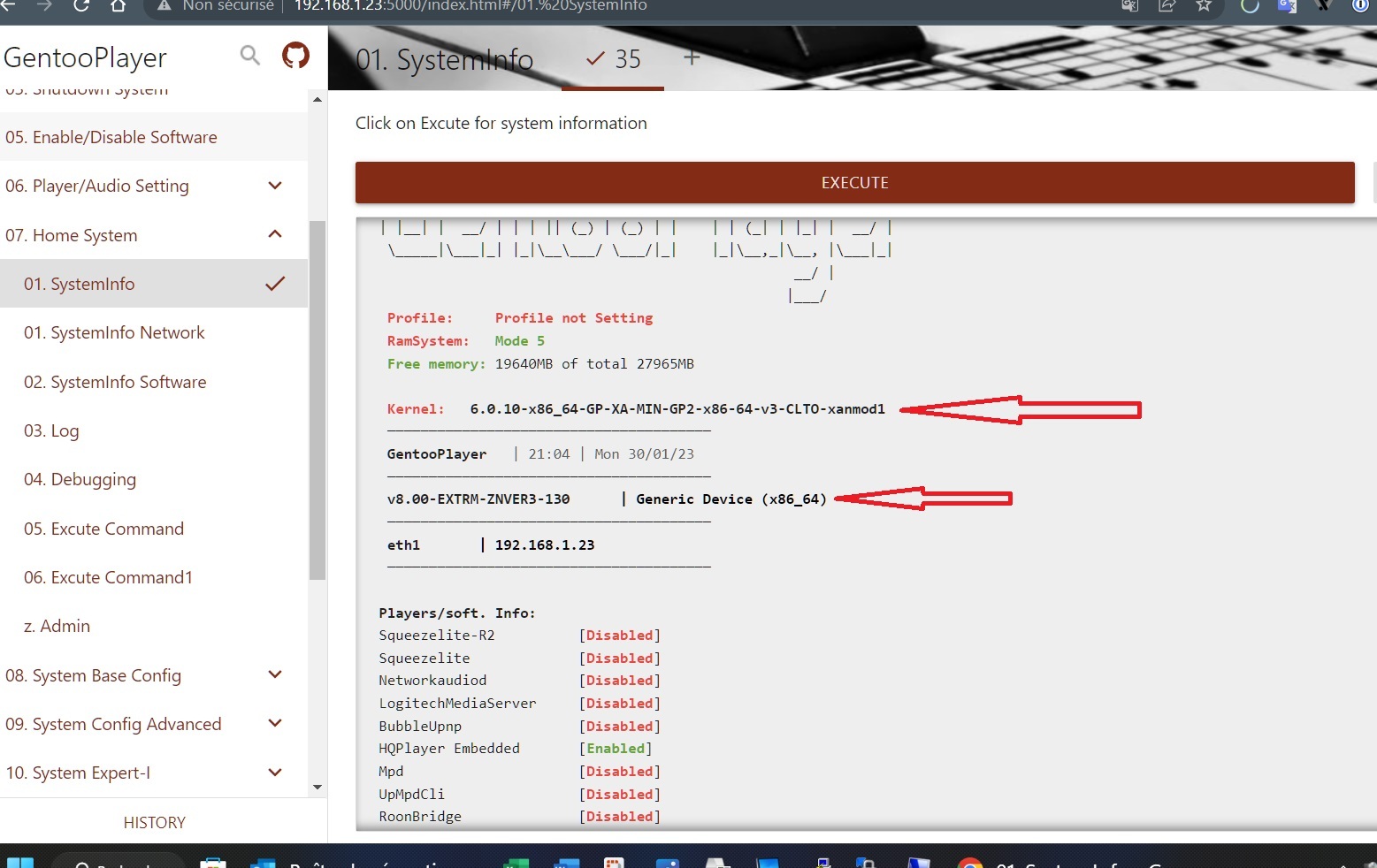Image resolution: width=1377 pixels, height=868 pixels.
Task: Add a new tab with the plus icon
Action: (x=692, y=57)
